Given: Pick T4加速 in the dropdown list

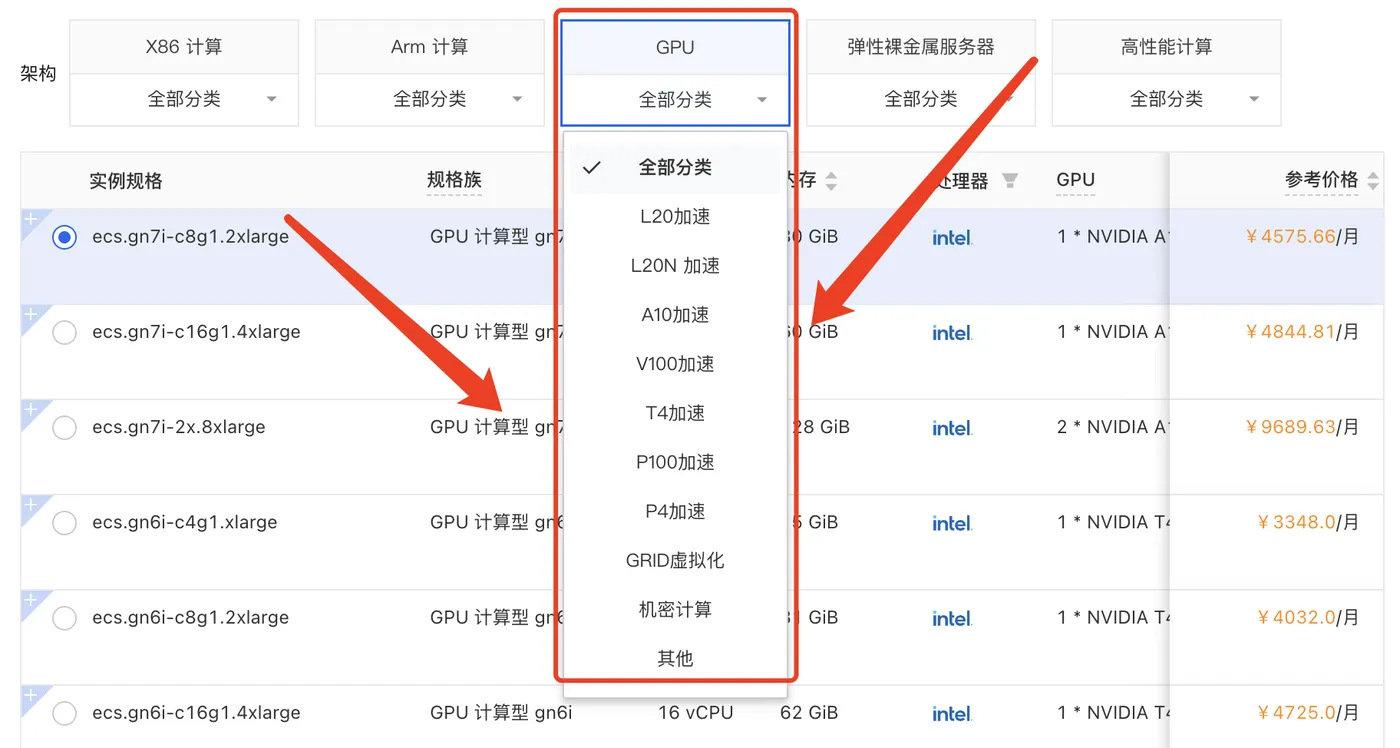Looking at the screenshot, I should click(x=675, y=413).
